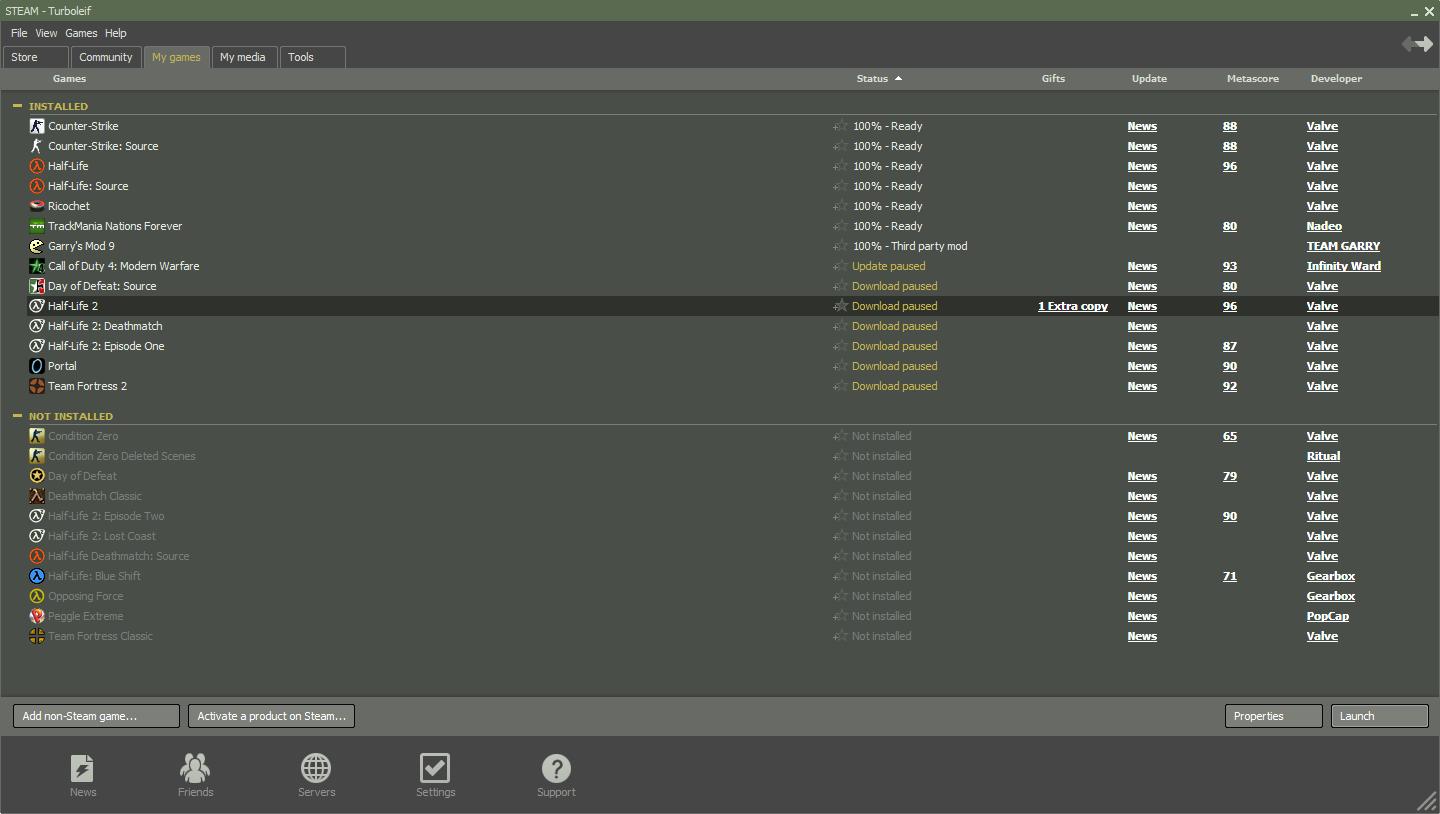The height and width of the screenshot is (814, 1440).
Task: Sort by the Update column header
Action: [x=1149, y=78]
